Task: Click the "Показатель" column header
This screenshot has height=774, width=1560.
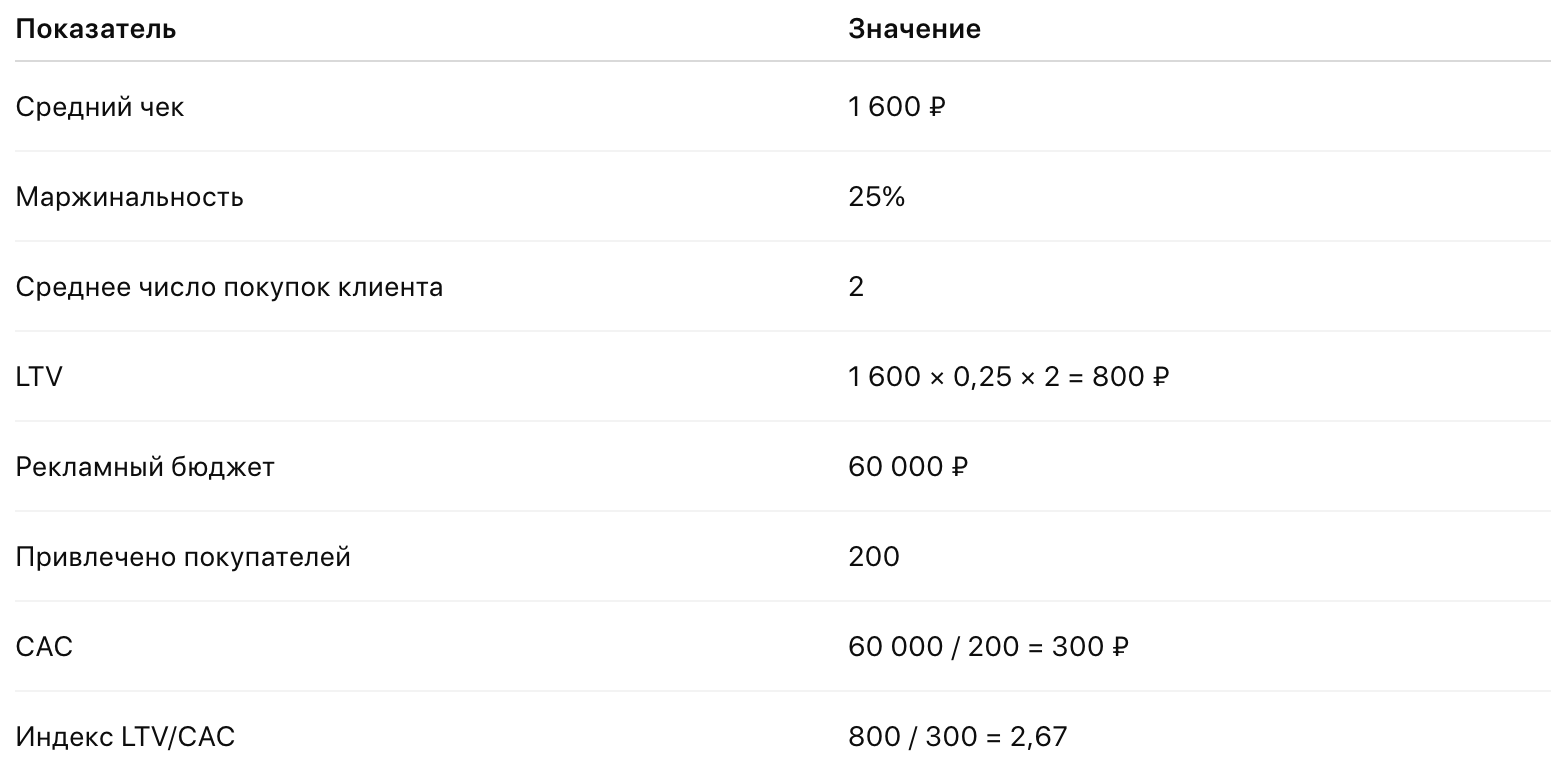Action: (x=96, y=29)
